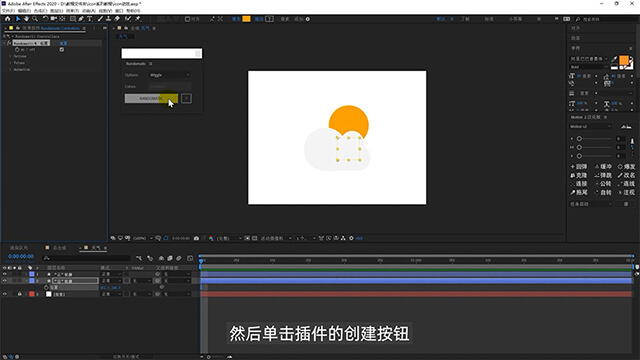Select the Clone Stamp tool

pos(108,19)
